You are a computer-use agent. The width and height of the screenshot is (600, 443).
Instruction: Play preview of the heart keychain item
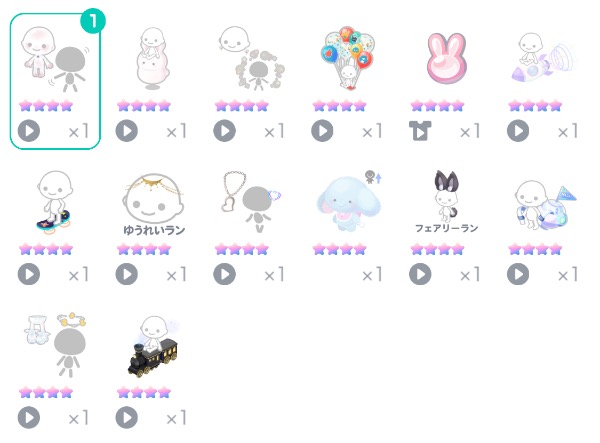click(x=225, y=274)
